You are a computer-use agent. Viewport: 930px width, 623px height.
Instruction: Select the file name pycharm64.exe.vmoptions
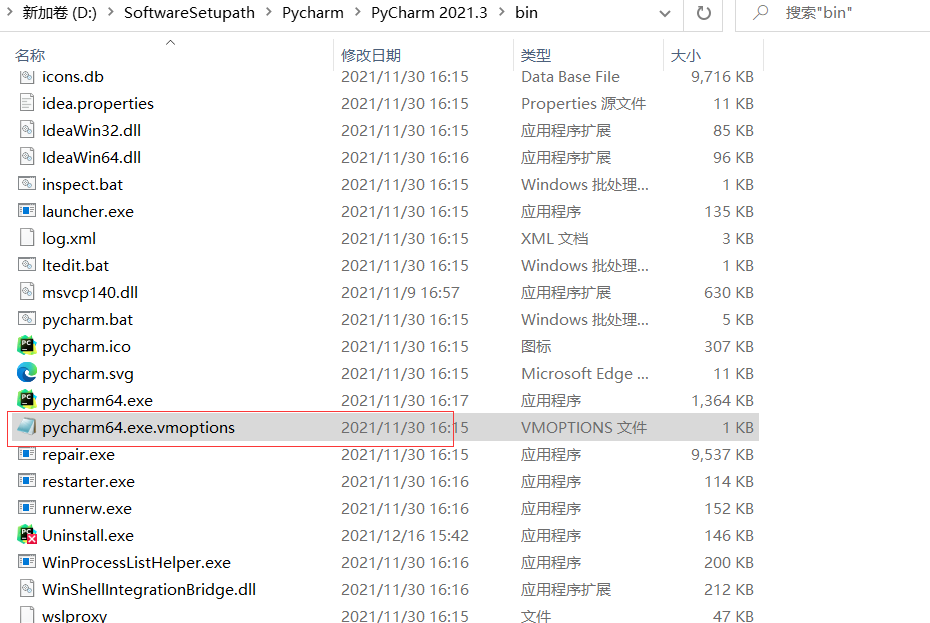[138, 427]
